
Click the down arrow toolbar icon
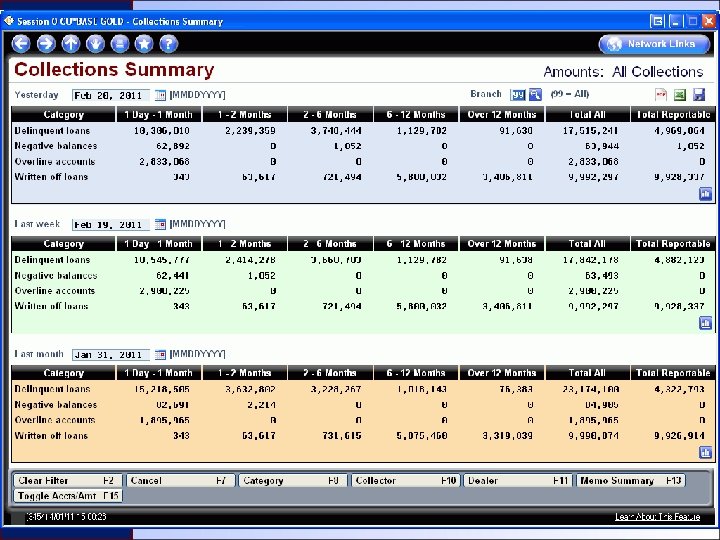point(95,44)
